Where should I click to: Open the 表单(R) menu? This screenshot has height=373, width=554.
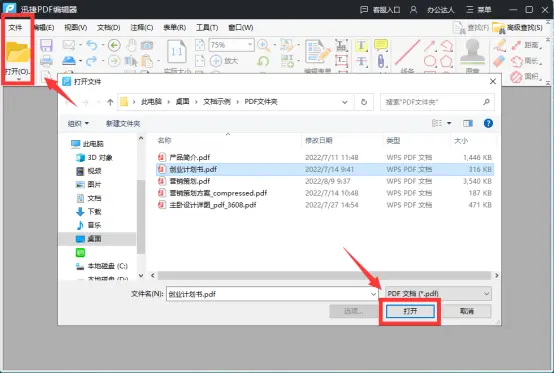coord(175,28)
